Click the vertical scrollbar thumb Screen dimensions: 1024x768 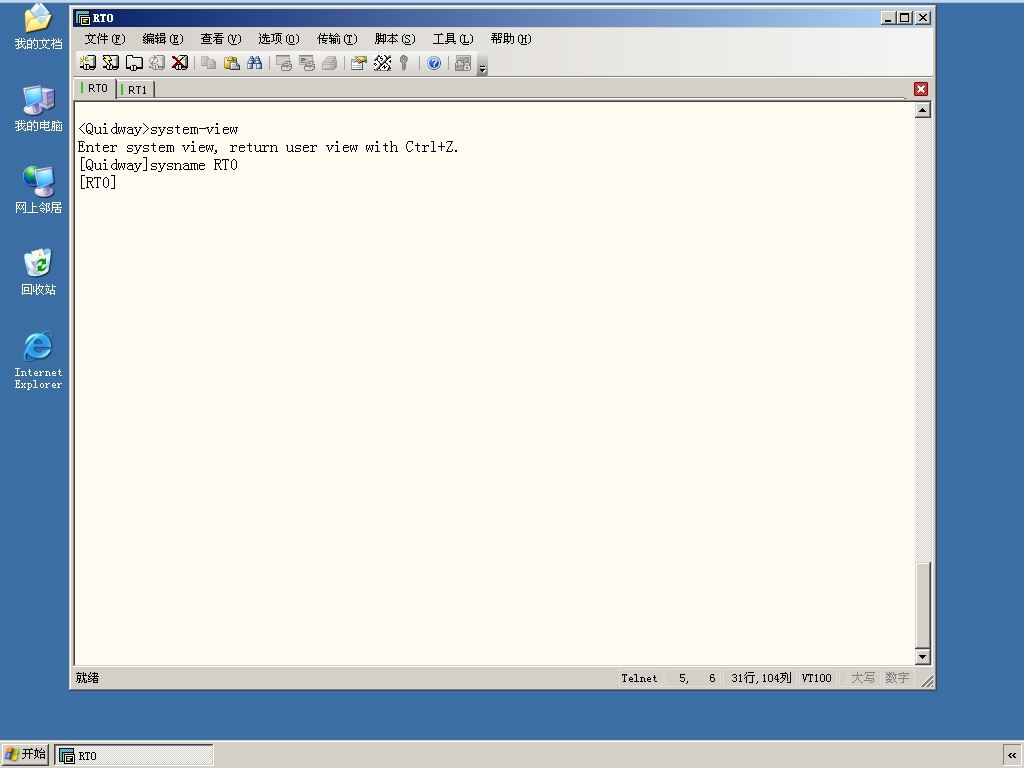(x=922, y=605)
